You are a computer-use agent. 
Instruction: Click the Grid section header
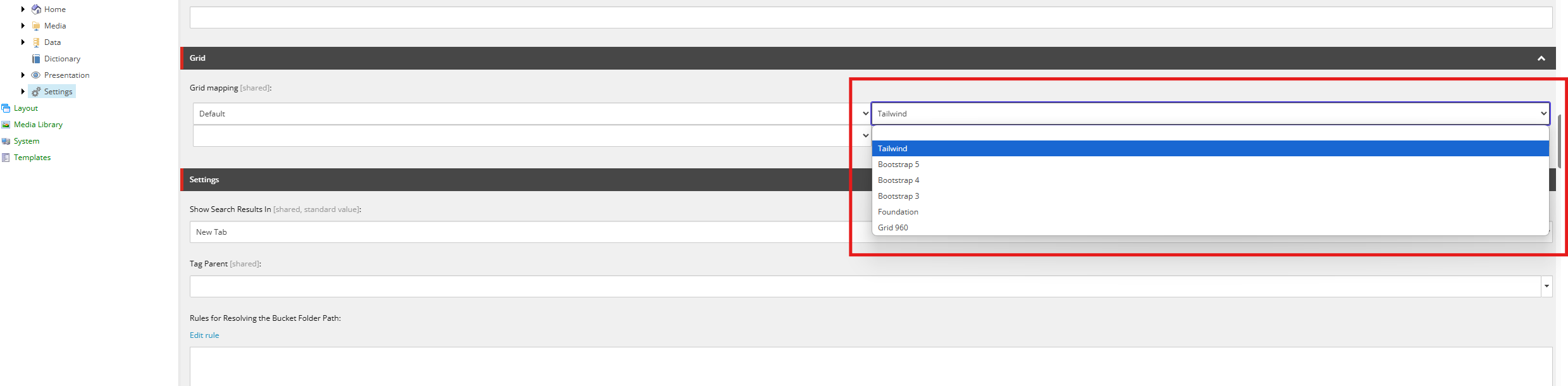click(x=868, y=58)
